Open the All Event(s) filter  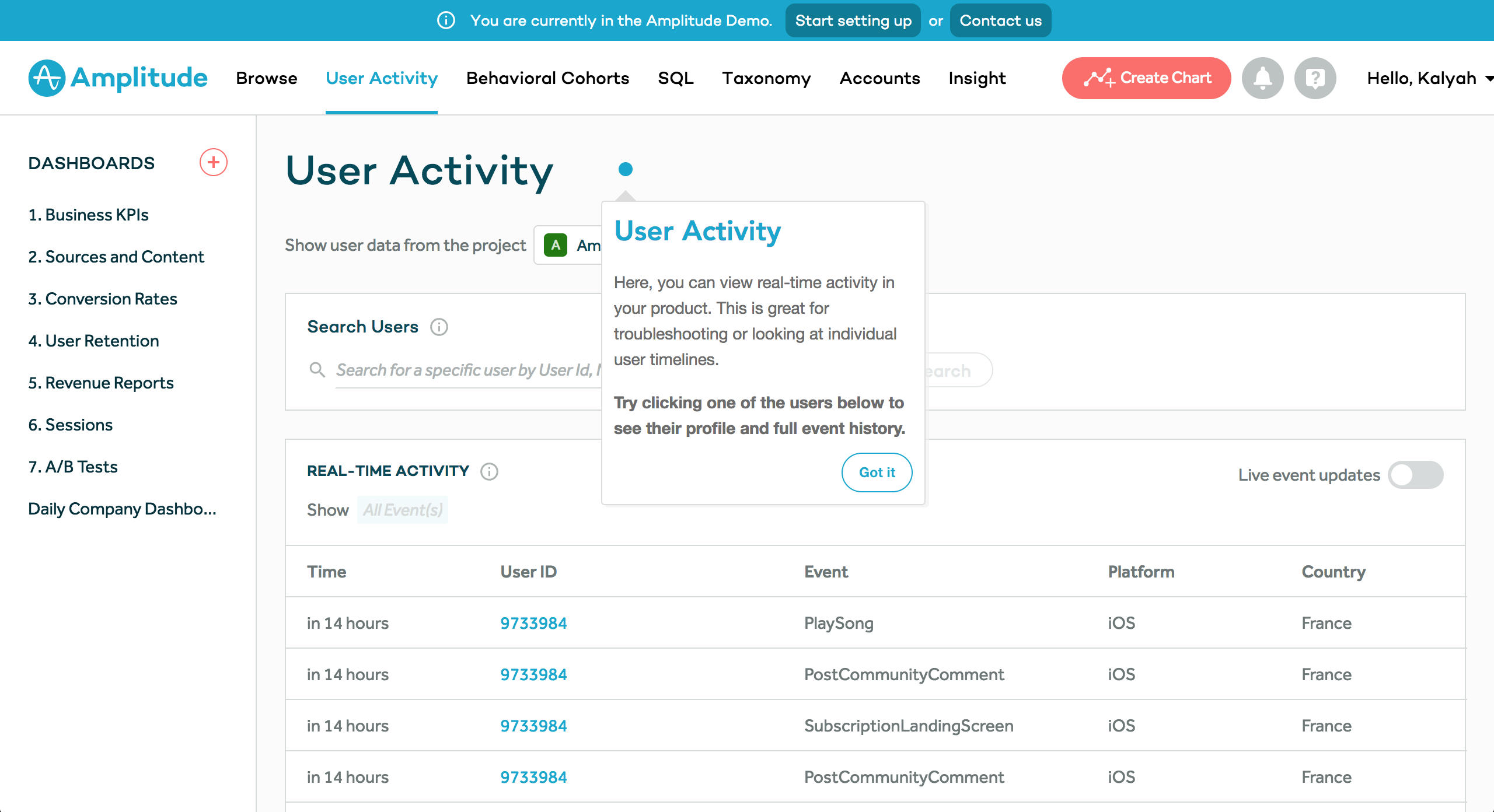(x=403, y=510)
